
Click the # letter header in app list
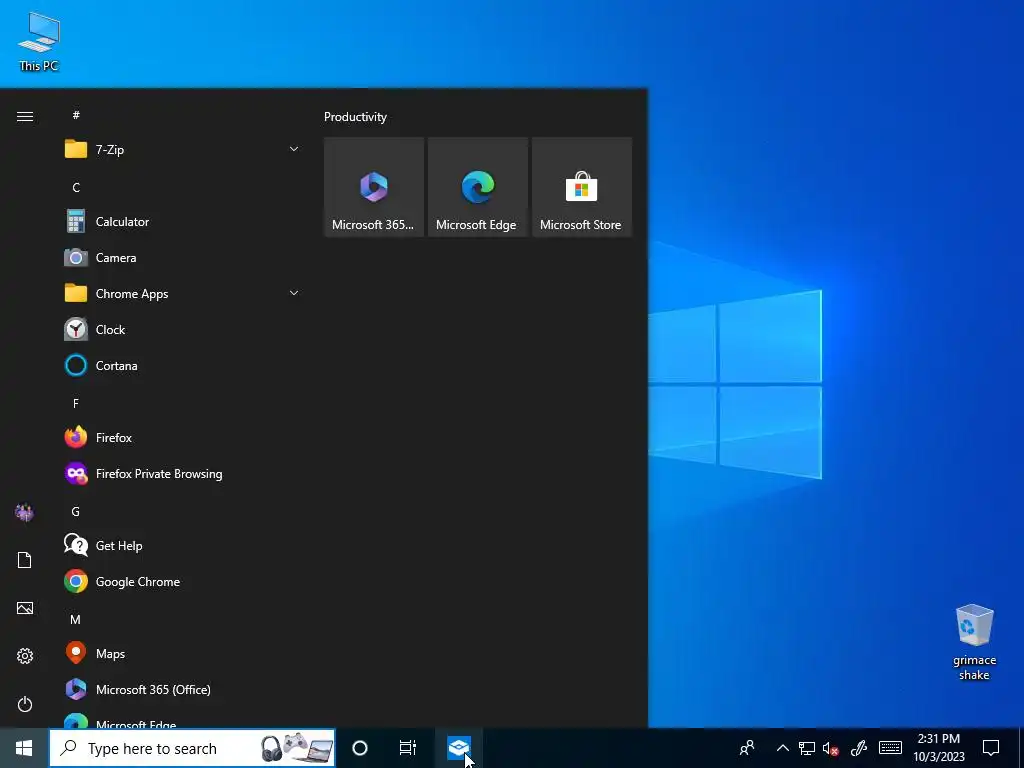pos(76,115)
